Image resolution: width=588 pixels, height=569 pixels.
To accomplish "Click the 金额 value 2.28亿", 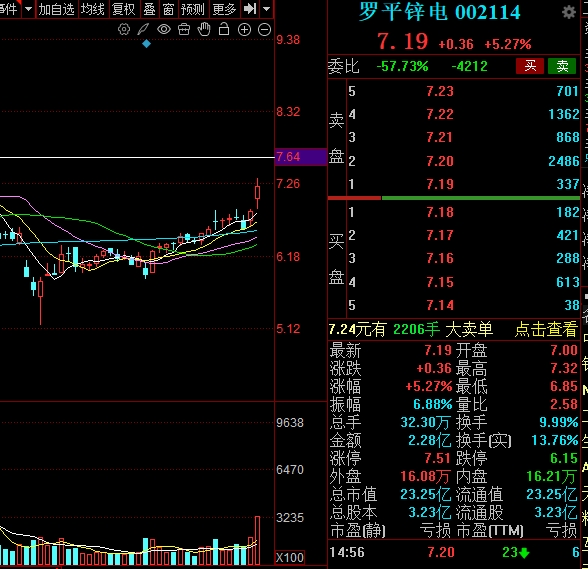I will [x=429, y=440].
